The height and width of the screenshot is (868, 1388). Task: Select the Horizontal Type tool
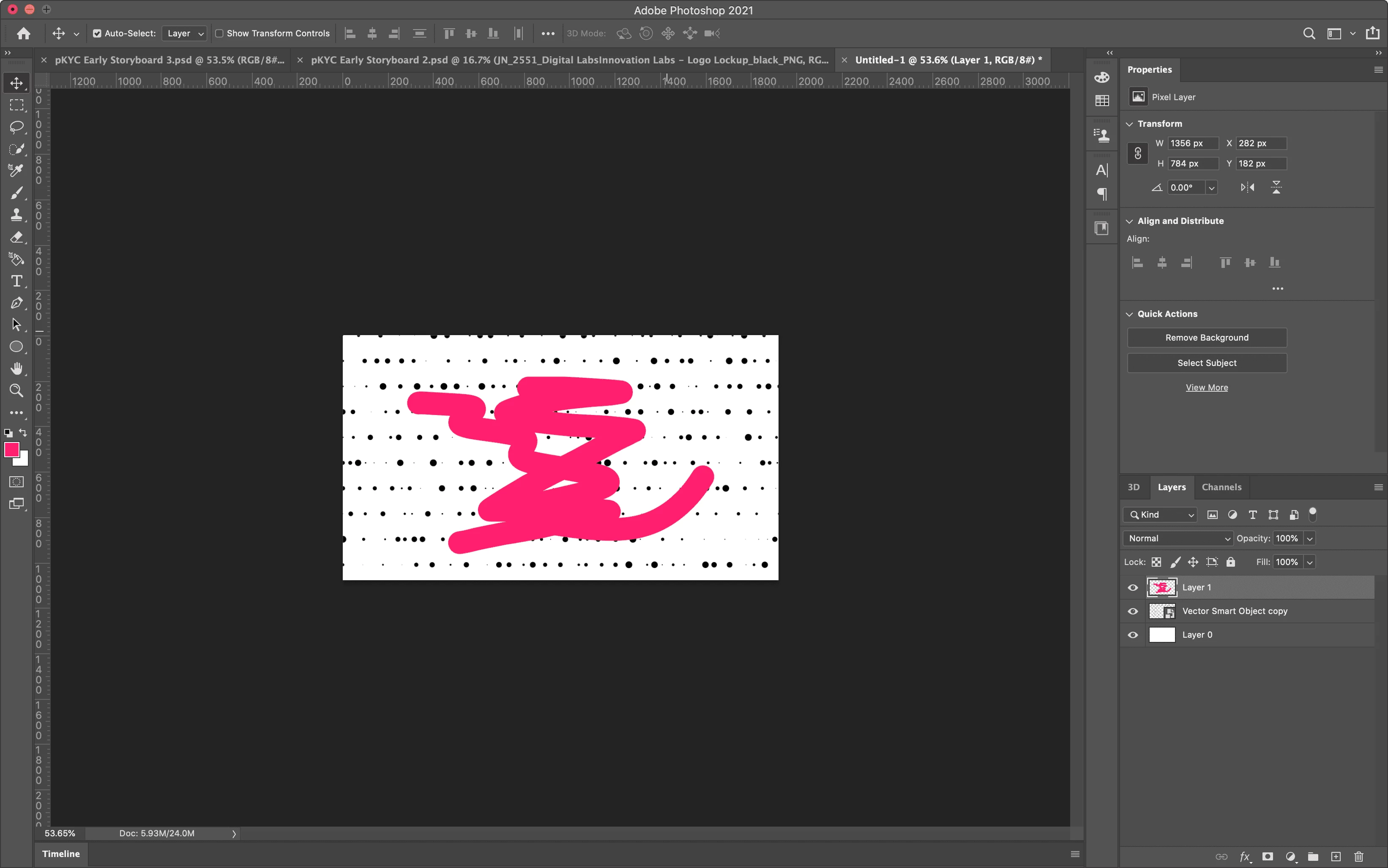[16, 281]
